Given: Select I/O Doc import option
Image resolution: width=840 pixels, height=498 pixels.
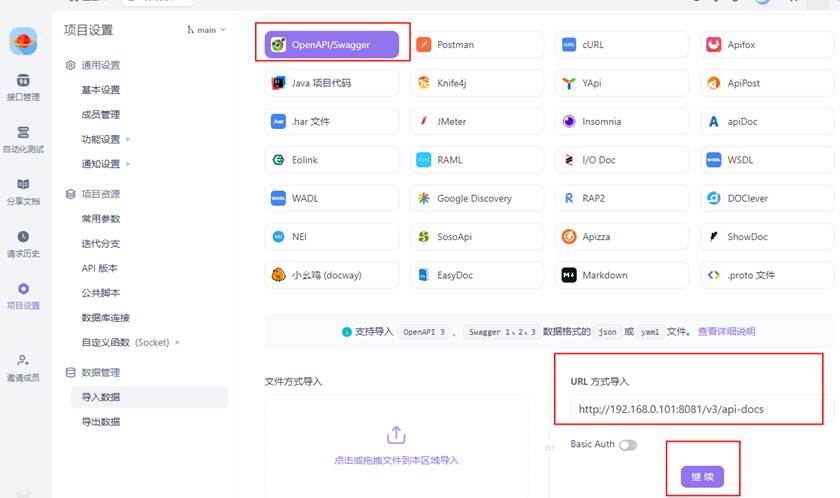Looking at the screenshot, I should pos(622,160).
